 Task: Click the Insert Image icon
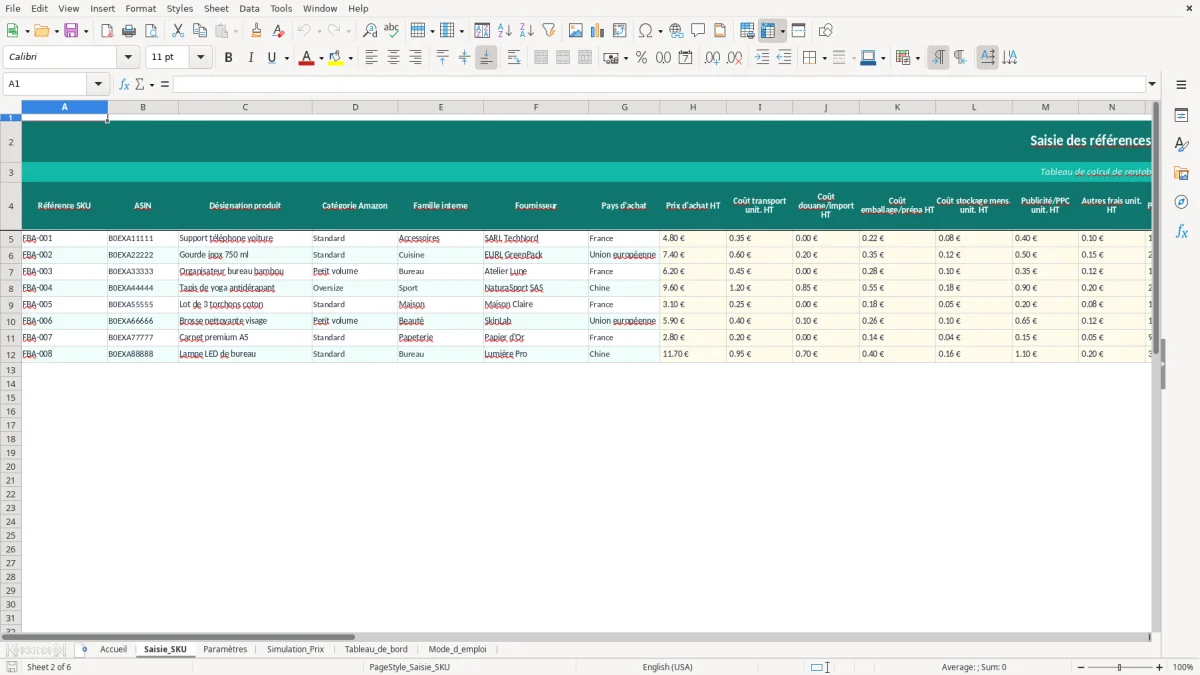tap(576, 31)
